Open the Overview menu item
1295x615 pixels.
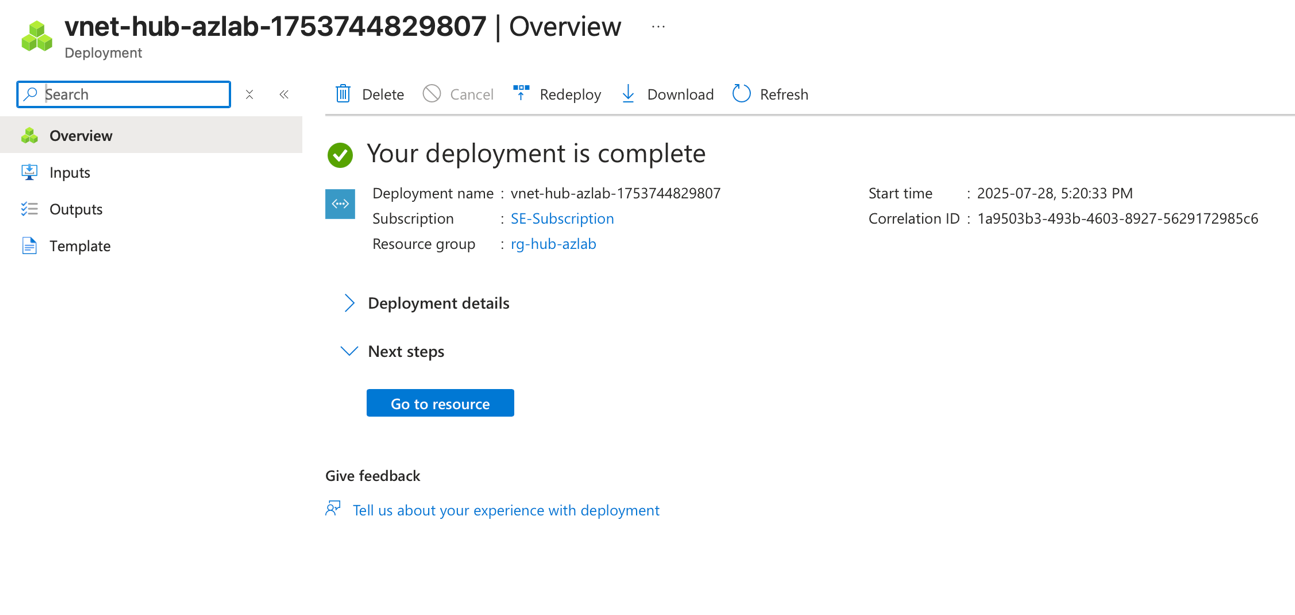point(152,135)
